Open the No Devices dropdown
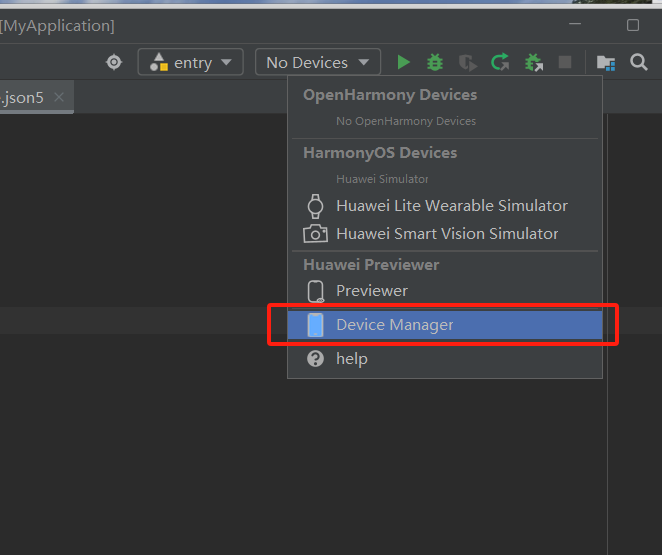 pyautogui.click(x=317, y=62)
